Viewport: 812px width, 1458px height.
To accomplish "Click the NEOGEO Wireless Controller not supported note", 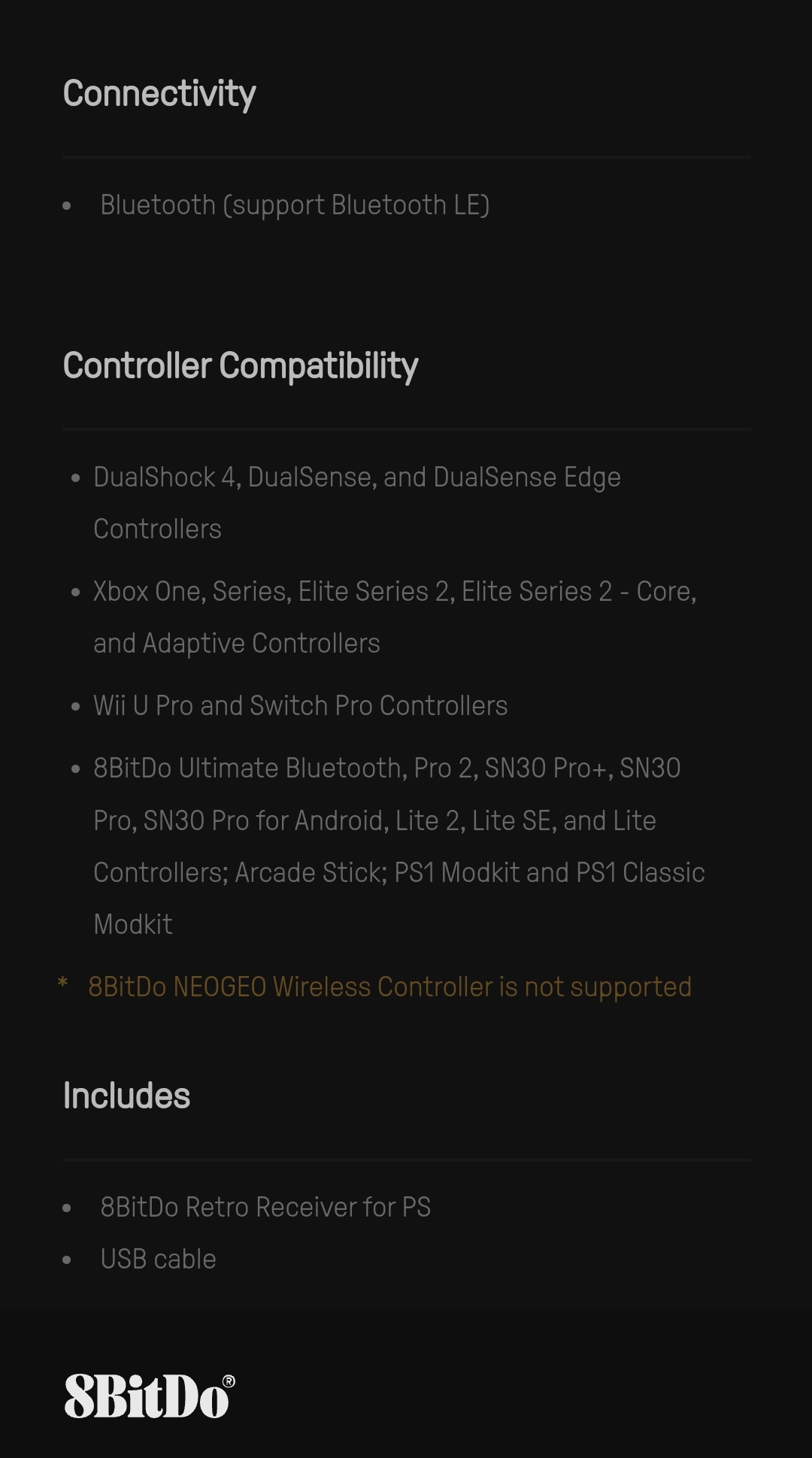I will pyautogui.click(x=389, y=987).
